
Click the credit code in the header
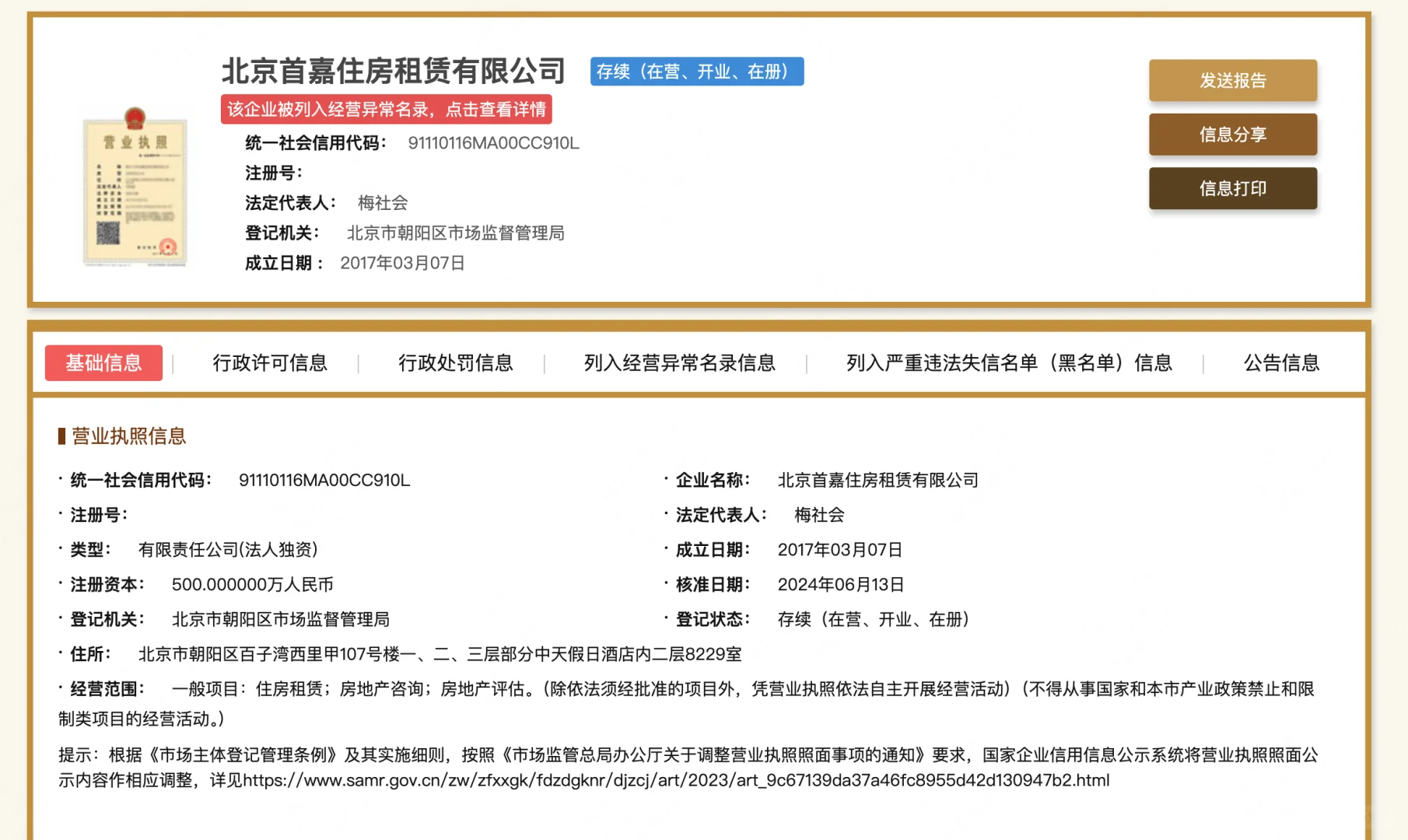tap(494, 143)
